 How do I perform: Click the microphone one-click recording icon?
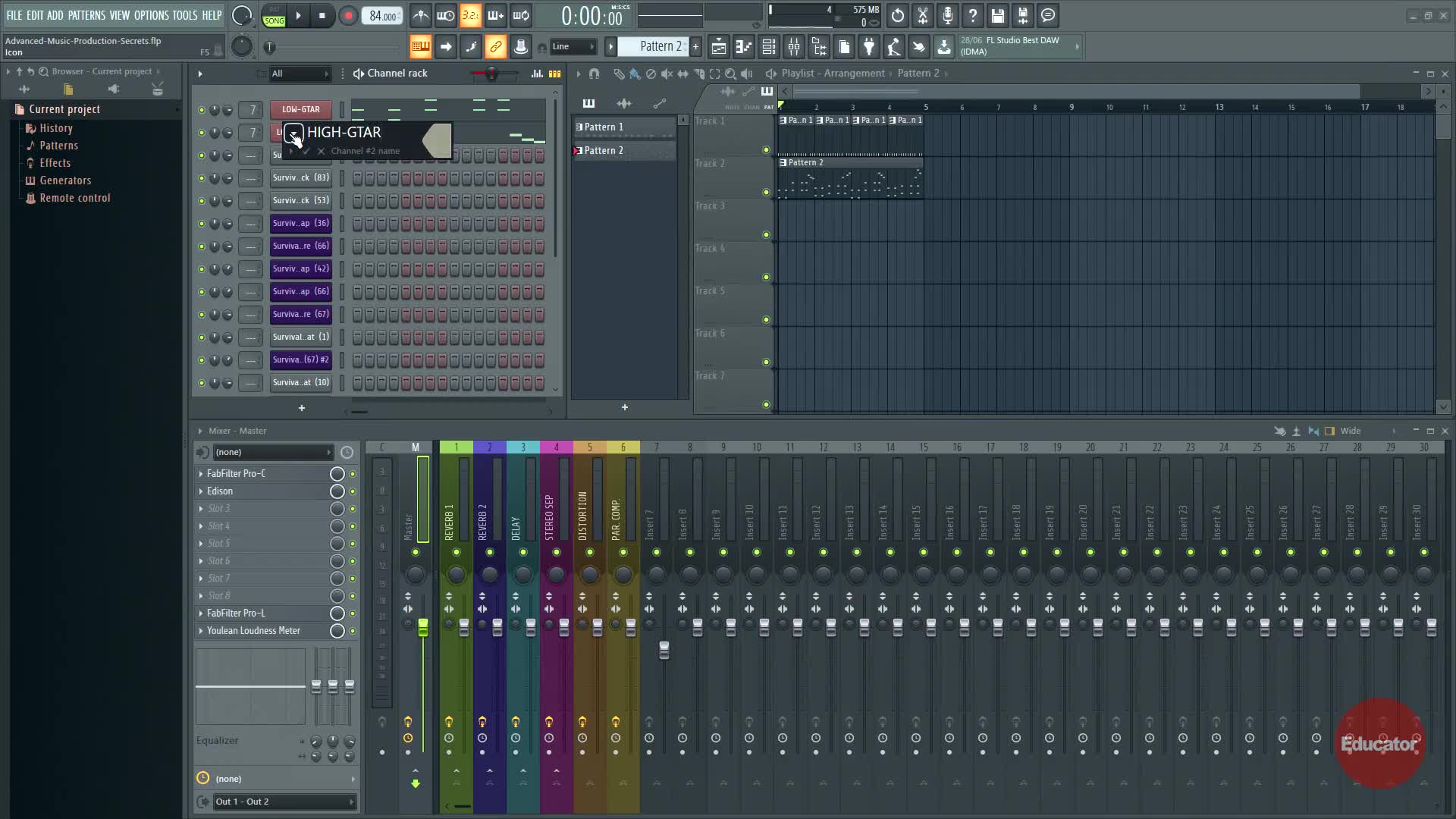947,15
